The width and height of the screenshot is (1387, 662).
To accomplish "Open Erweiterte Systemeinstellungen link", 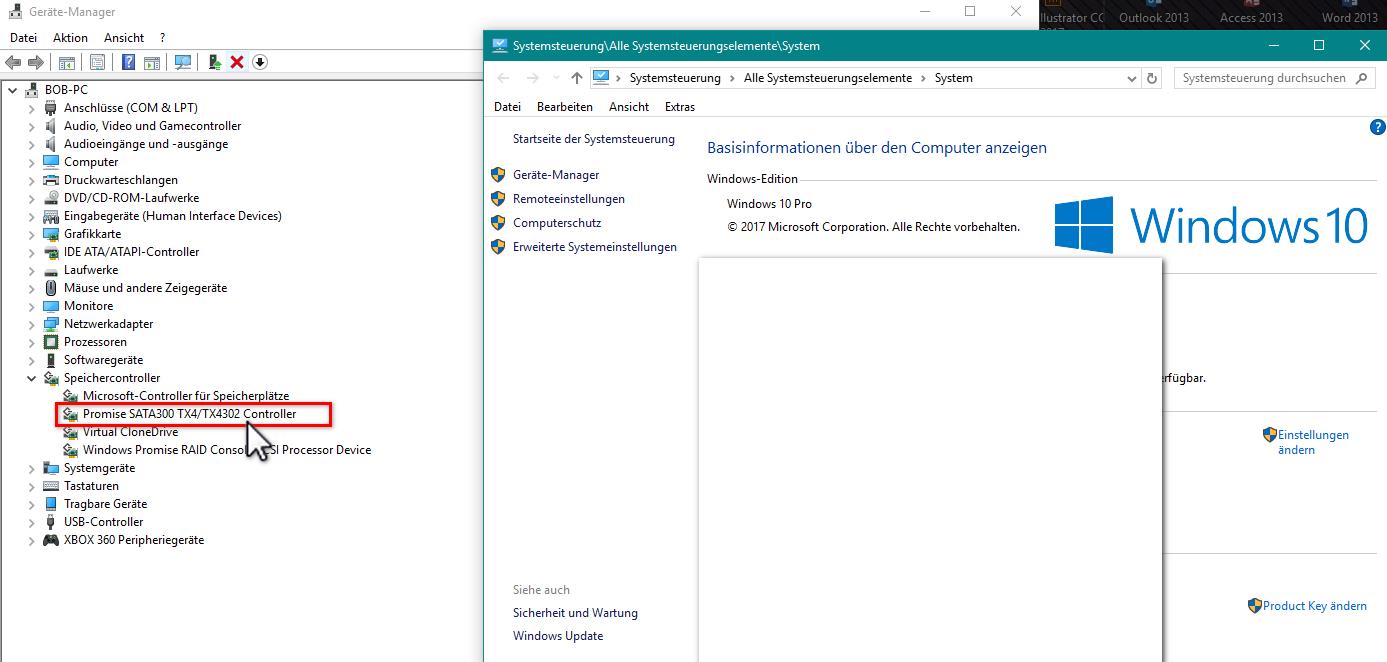I will point(595,247).
